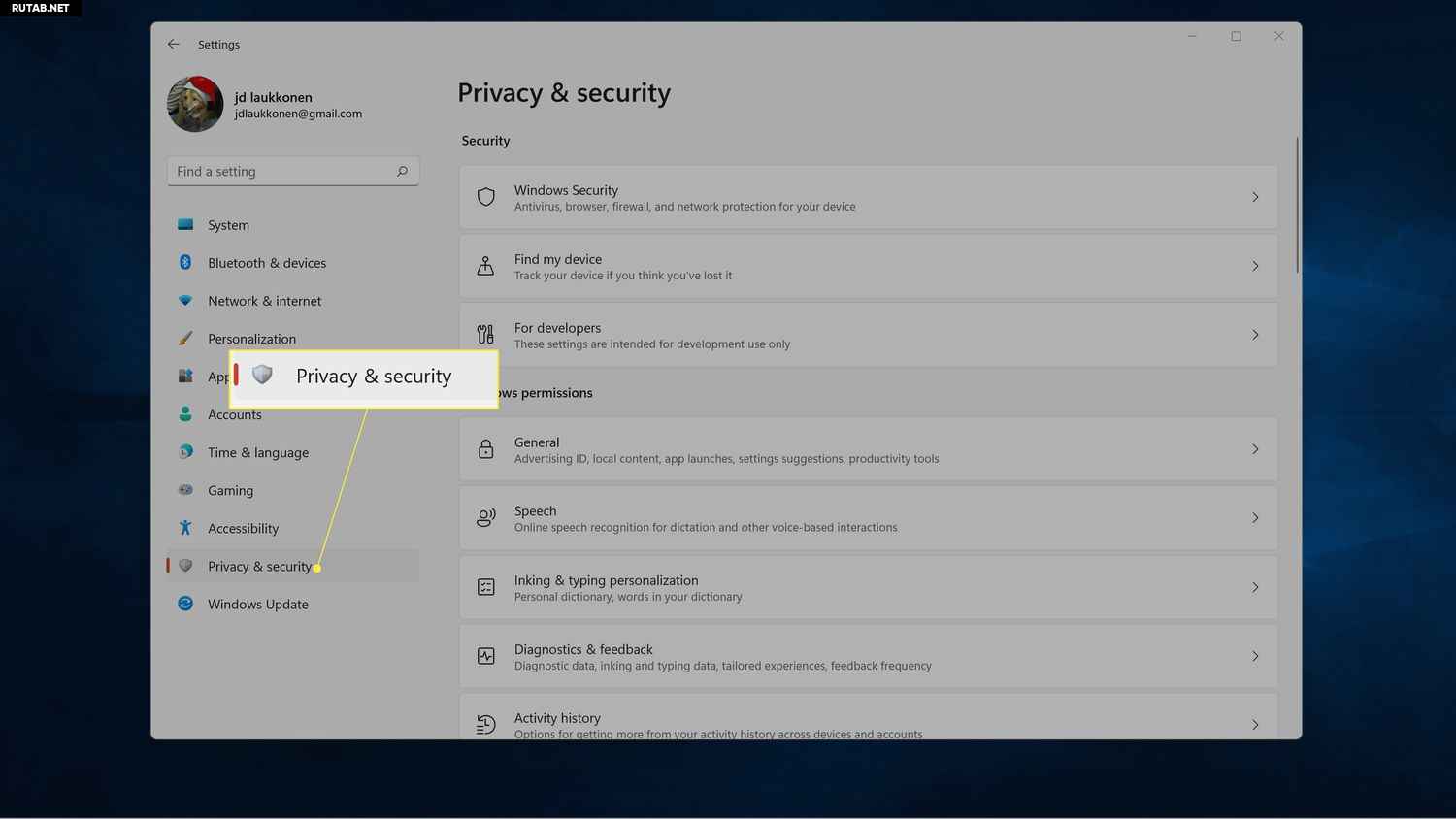Select the Bluetooth & devices icon
Screen dimensions: 1456x819
pos(185,262)
